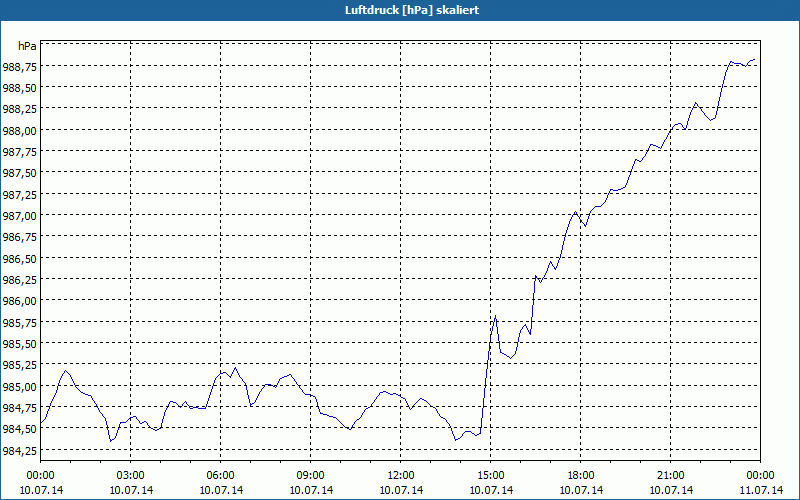
Task: Click the 987,25 y-axis label
Action: (x=20, y=194)
